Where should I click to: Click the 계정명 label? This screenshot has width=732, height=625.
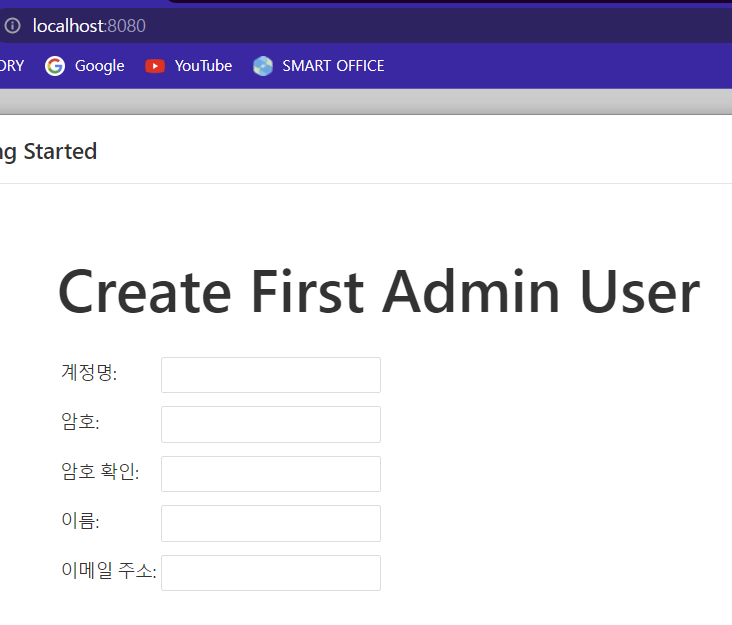(x=89, y=372)
